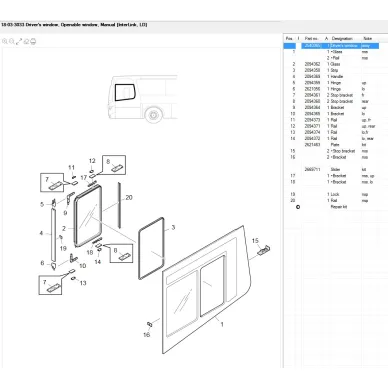
Task: Click the bus overview thumbnail with highlighted window
Action: [143, 98]
